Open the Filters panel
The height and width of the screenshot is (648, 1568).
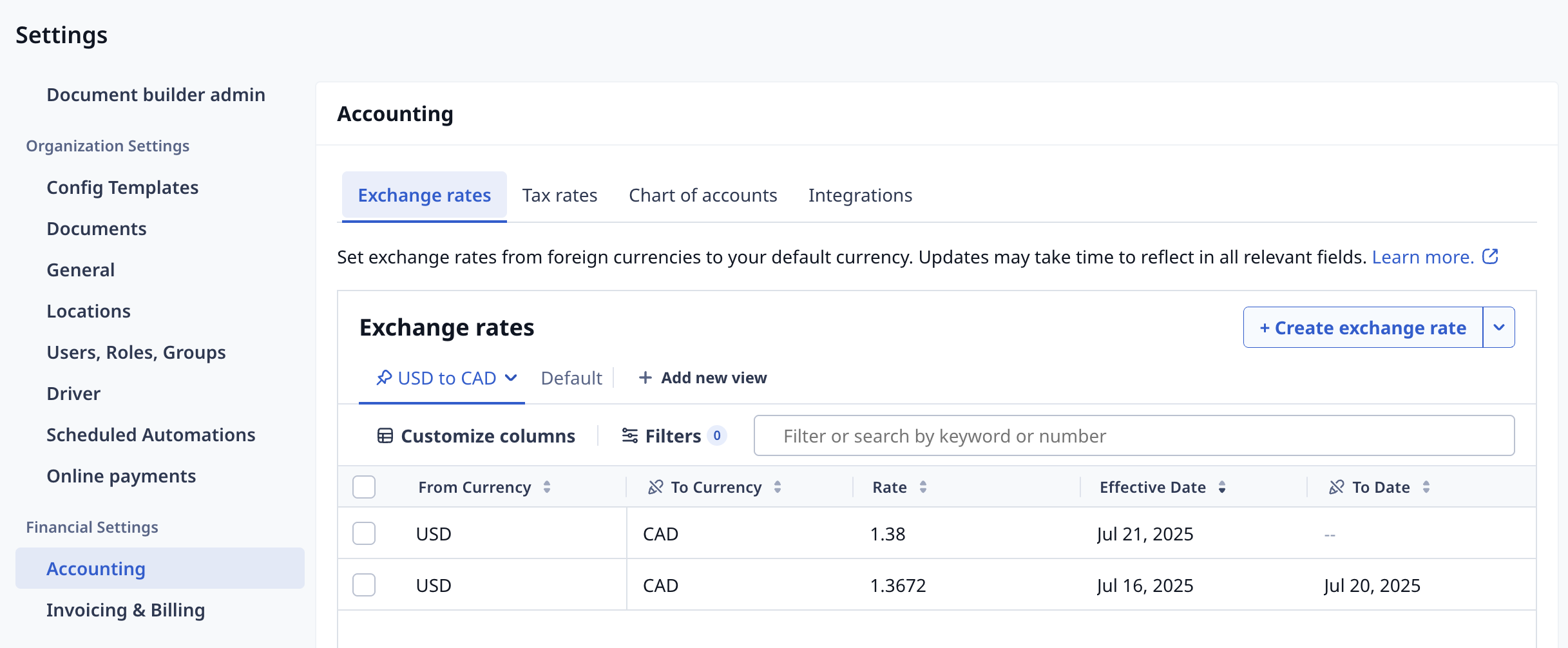[x=674, y=436]
